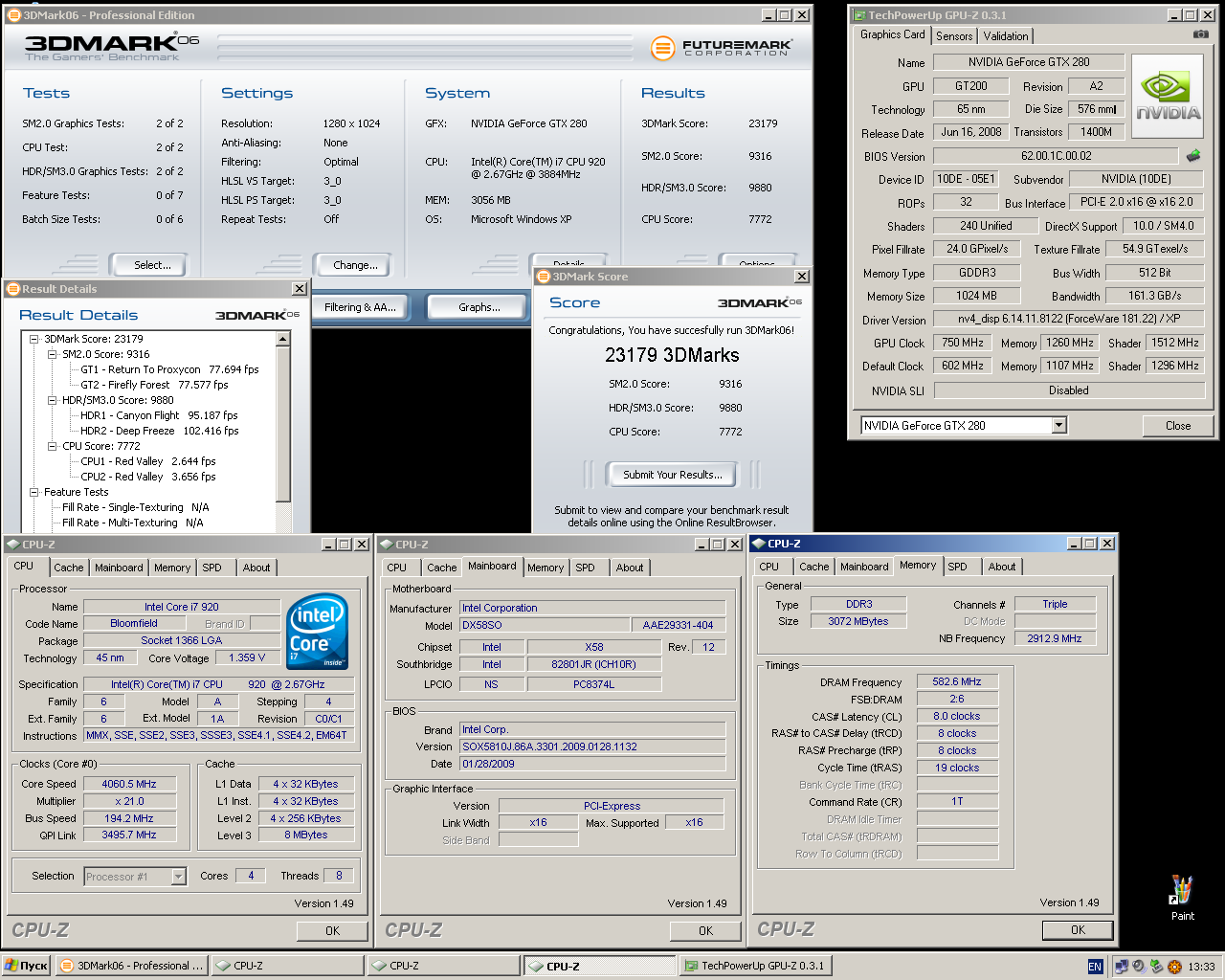Screen dimensions: 1225x980
Task: Click the 3DMark Score dialog title icon
Action: [544, 277]
